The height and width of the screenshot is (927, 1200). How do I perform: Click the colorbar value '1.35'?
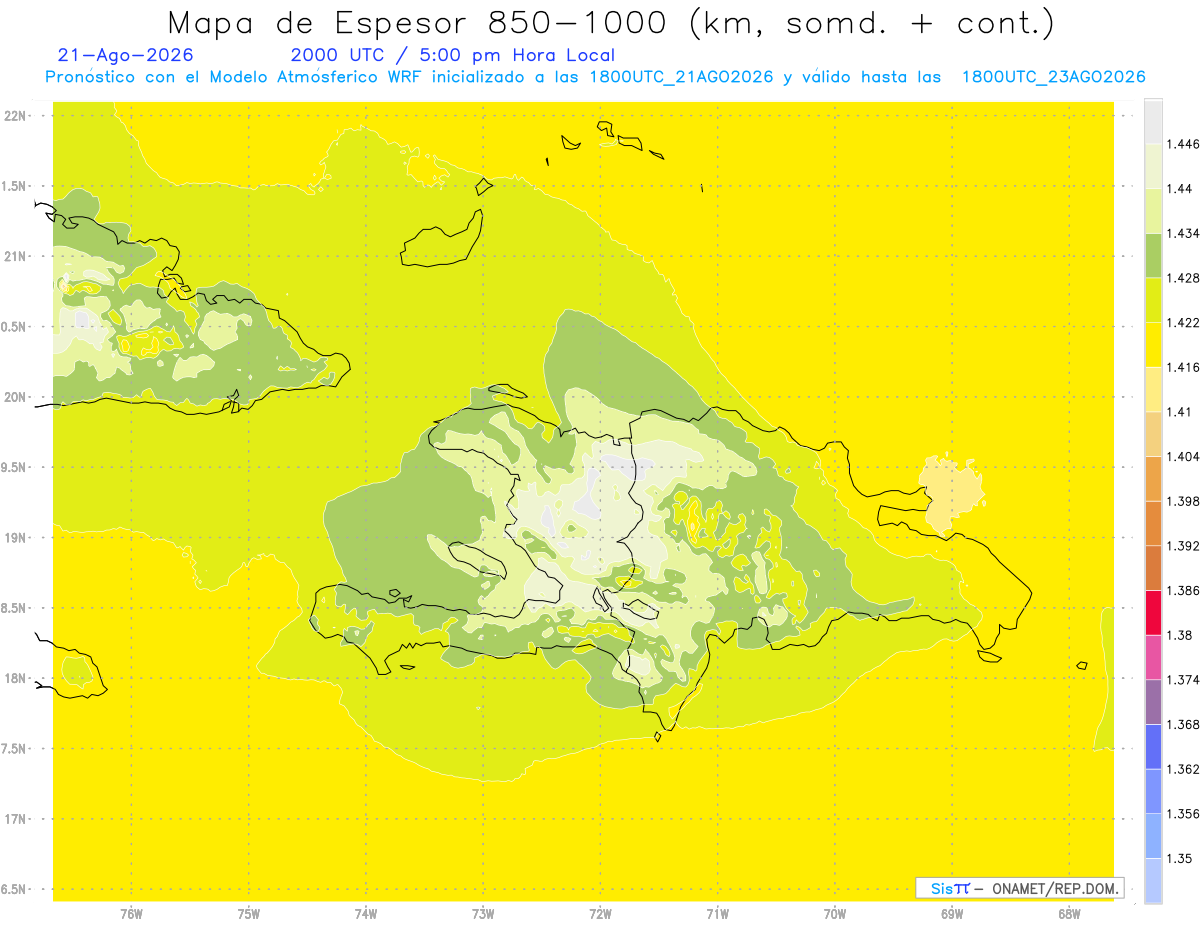1181,858
